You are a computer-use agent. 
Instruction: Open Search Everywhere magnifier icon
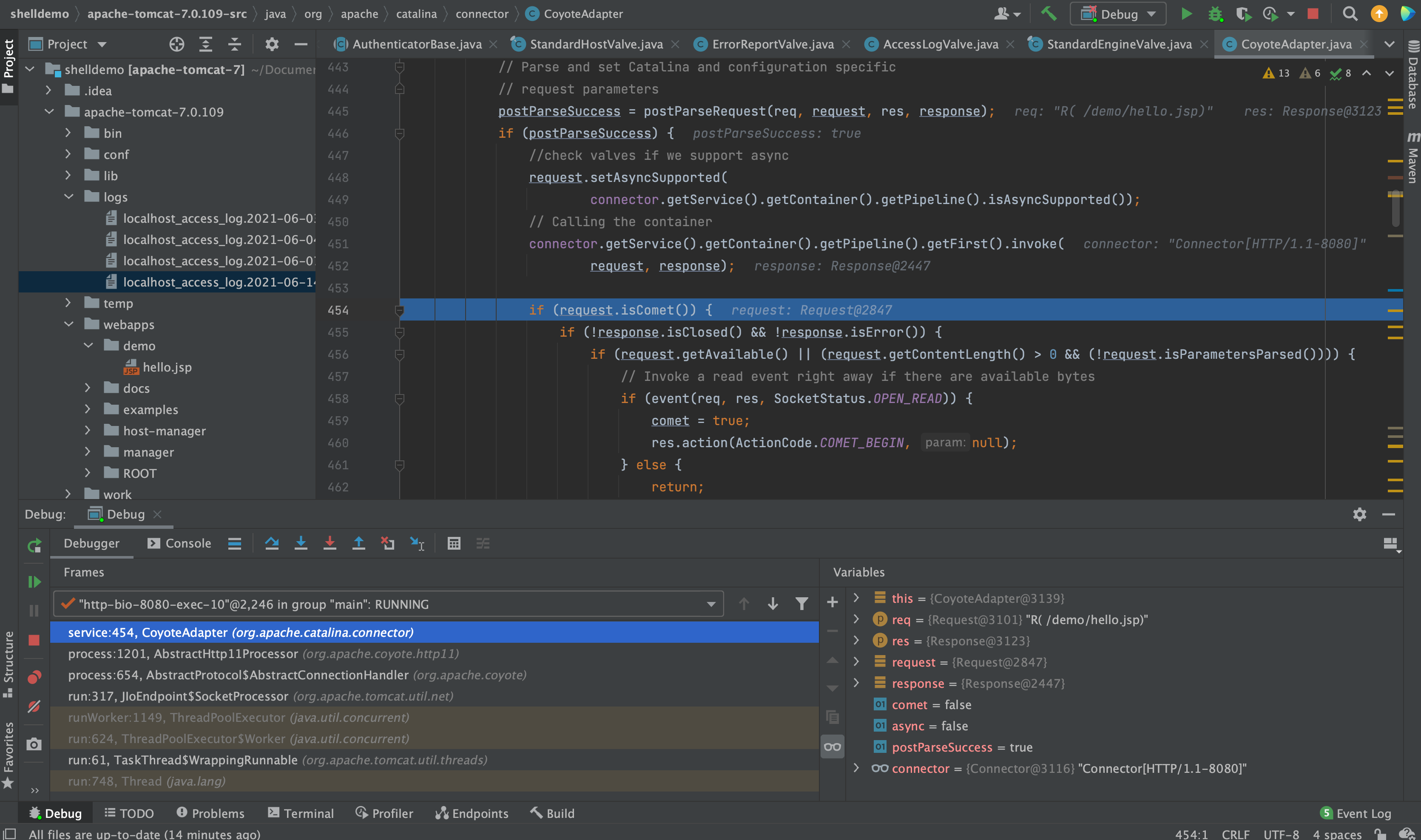tap(1350, 14)
